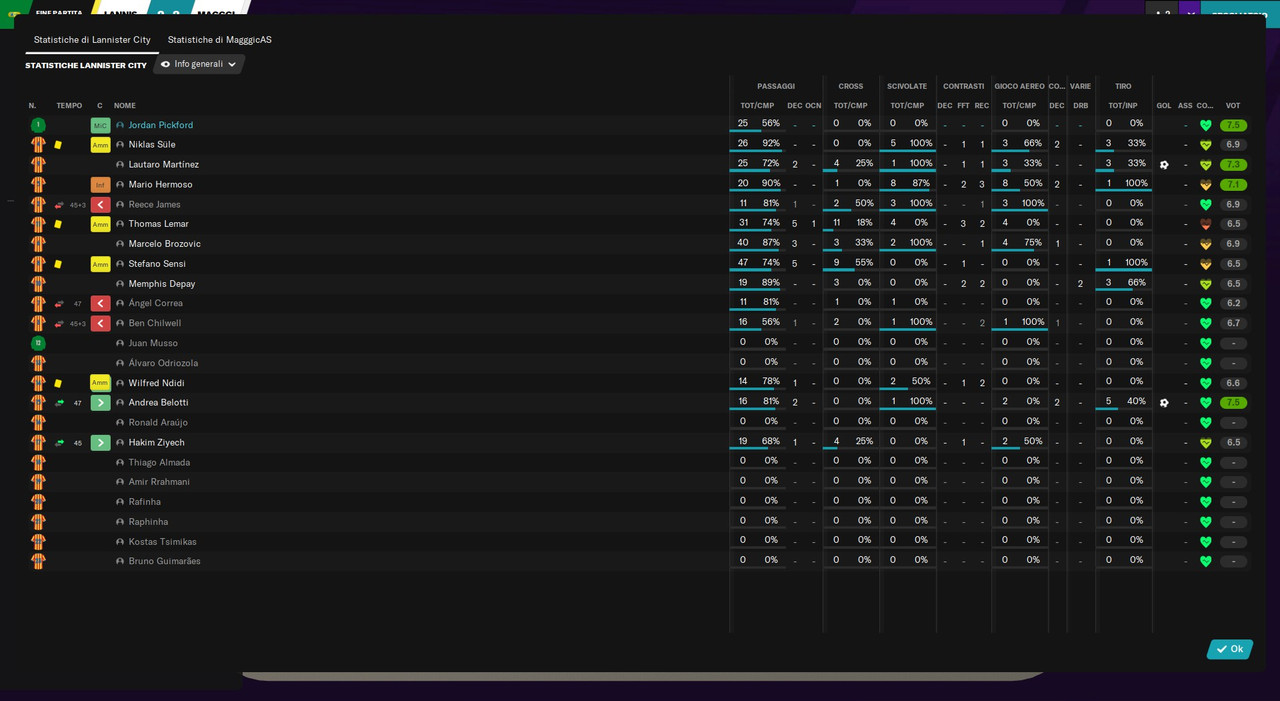This screenshot has width=1280, height=701.
Task: Click Ángel Correa's red substituted-off arrow badge
Action: [100, 304]
